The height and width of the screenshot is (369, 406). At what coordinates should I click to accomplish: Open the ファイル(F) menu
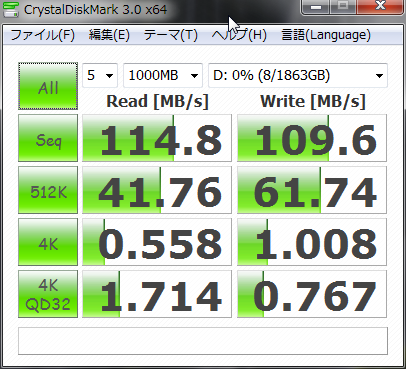pyautogui.click(x=43, y=35)
